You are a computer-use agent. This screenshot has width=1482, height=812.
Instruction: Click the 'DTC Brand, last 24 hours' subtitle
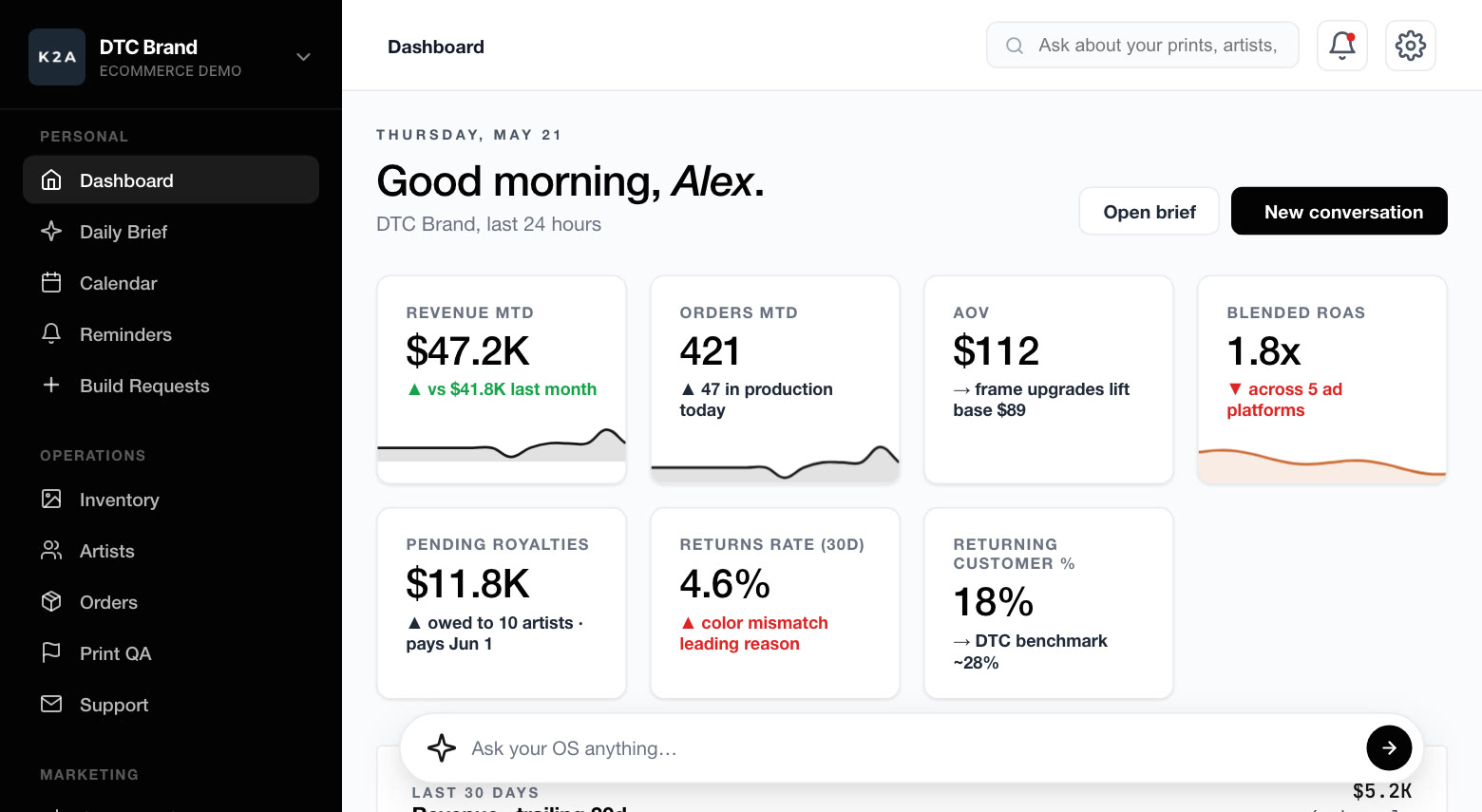pyautogui.click(x=488, y=224)
